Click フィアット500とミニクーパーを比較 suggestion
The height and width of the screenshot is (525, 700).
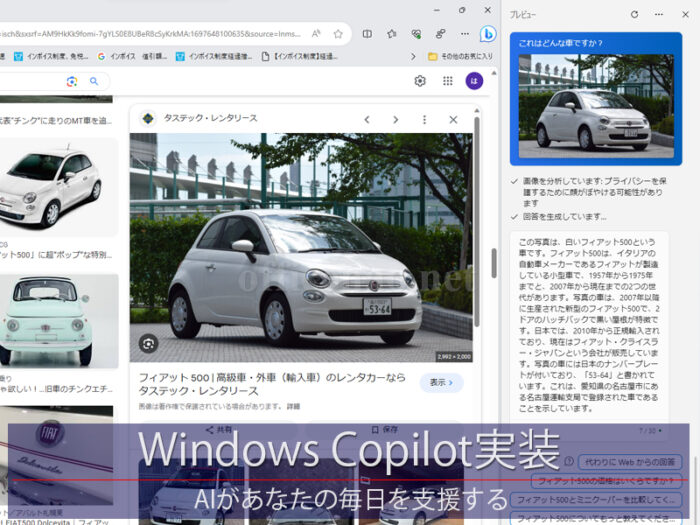[x=596, y=500]
